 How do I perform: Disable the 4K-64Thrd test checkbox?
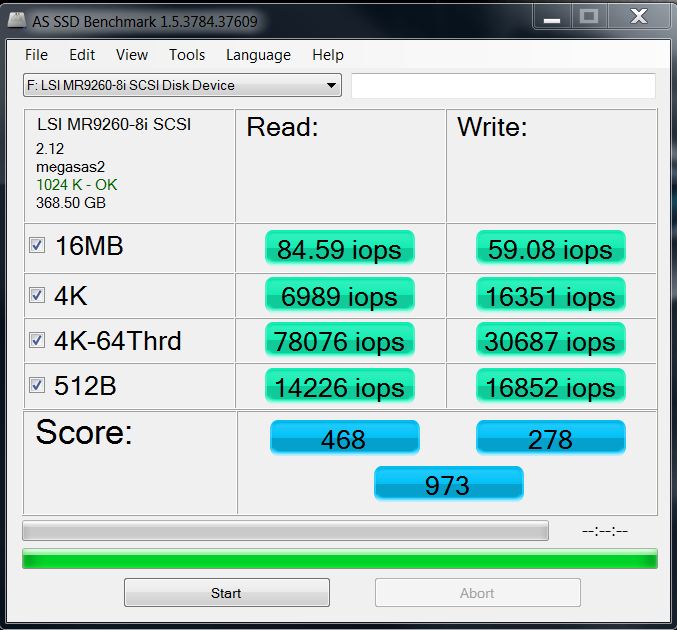tap(37, 340)
